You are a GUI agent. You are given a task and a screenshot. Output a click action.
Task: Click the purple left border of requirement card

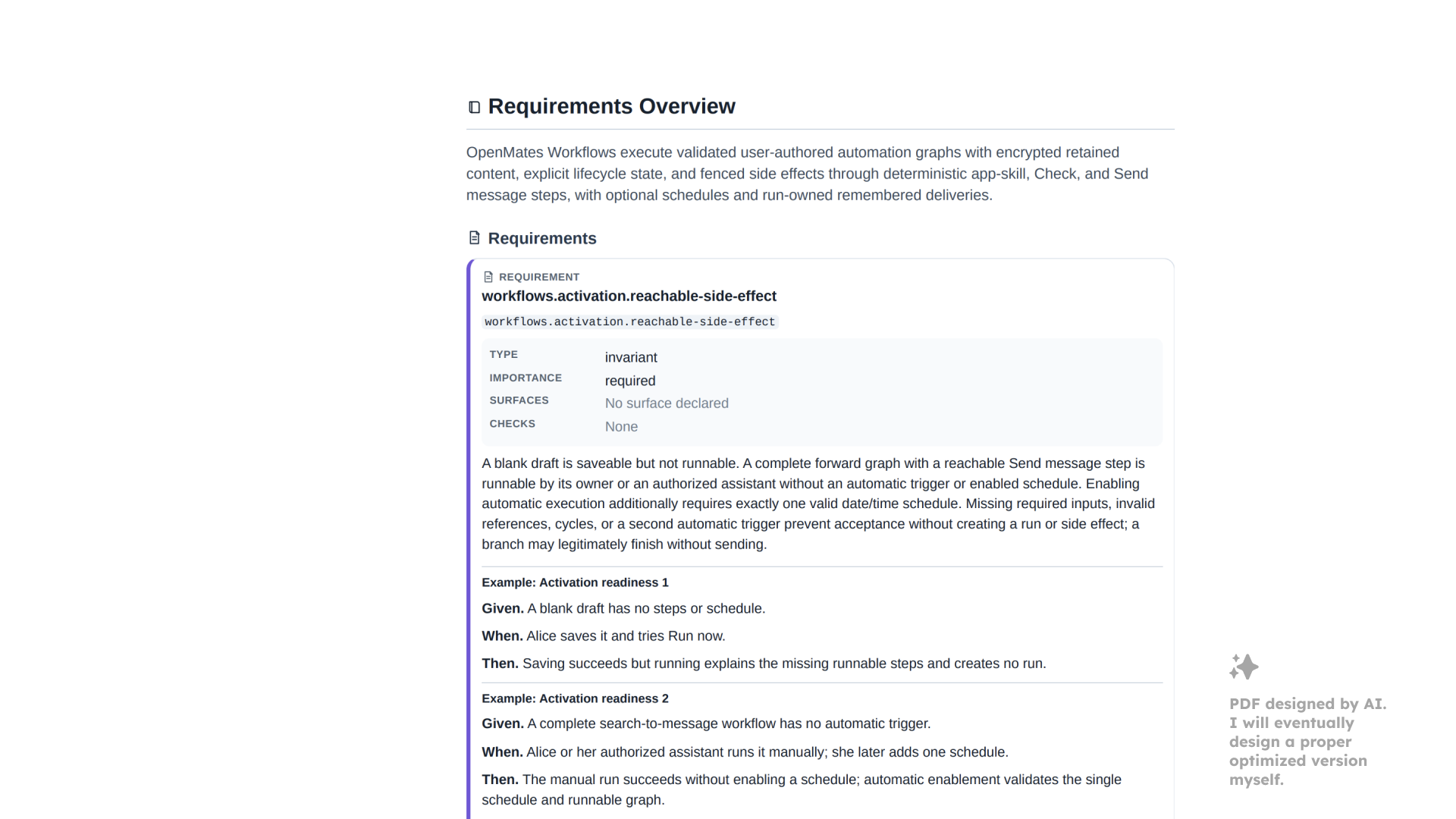(469, 538)
